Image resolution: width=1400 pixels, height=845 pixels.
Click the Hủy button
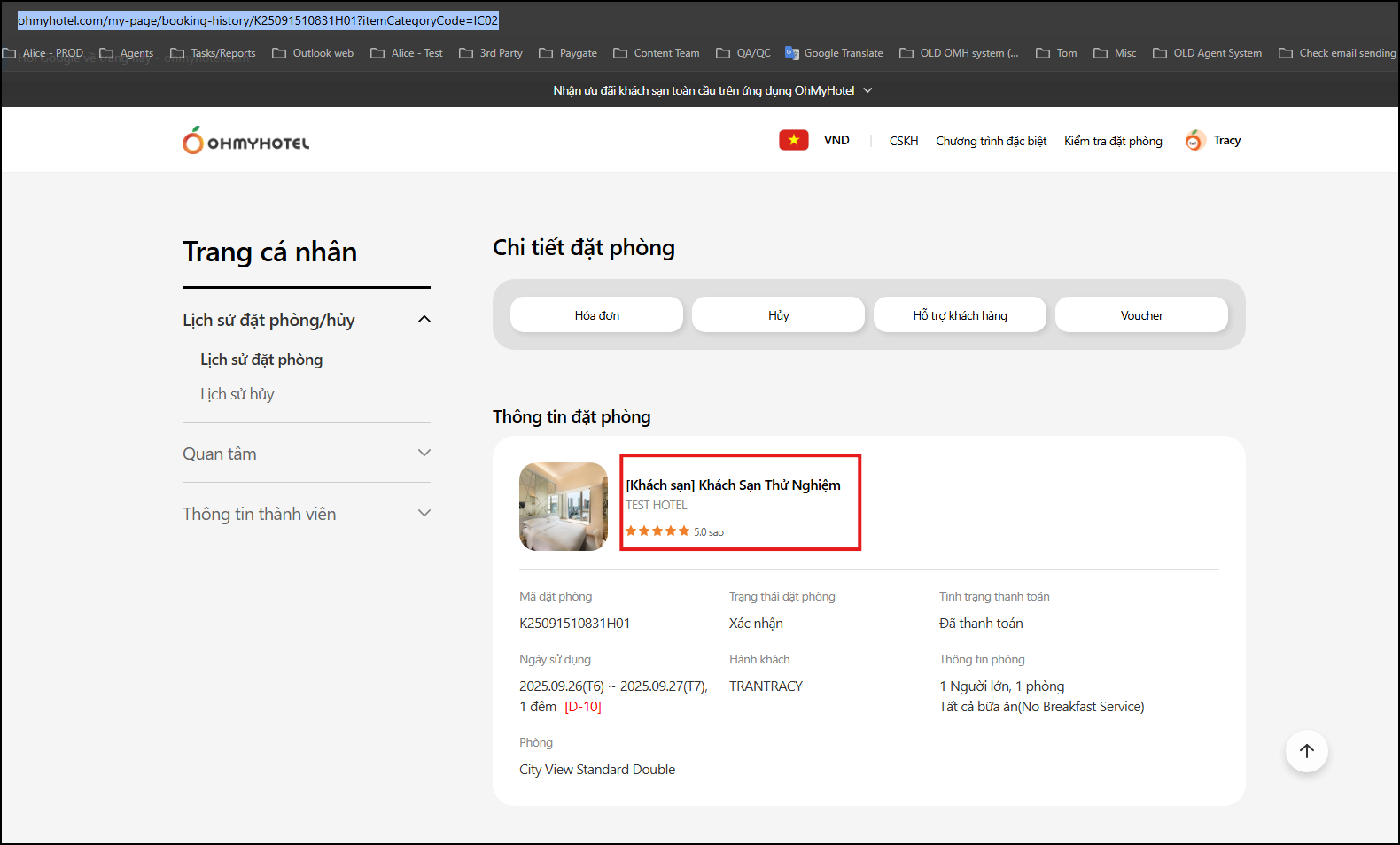(778, 315)
